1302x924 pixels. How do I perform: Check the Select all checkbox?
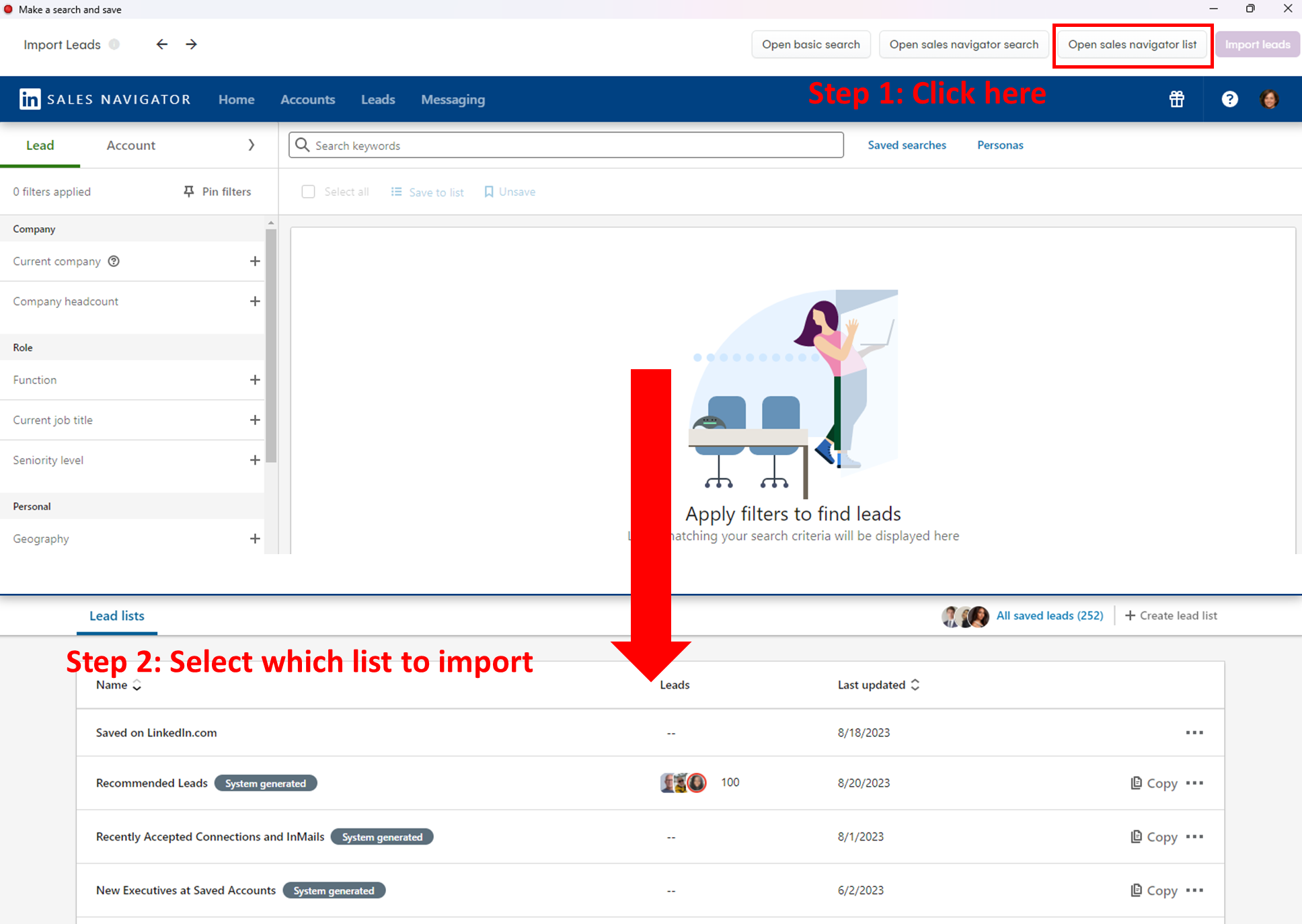[x=309, y=192]
